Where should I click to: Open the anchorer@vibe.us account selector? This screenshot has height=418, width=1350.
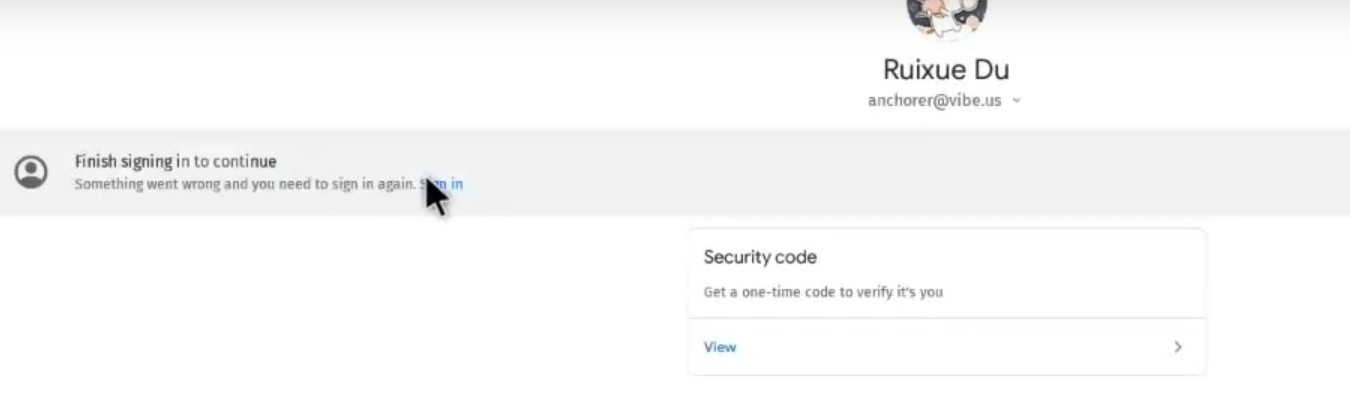point(935,100)
